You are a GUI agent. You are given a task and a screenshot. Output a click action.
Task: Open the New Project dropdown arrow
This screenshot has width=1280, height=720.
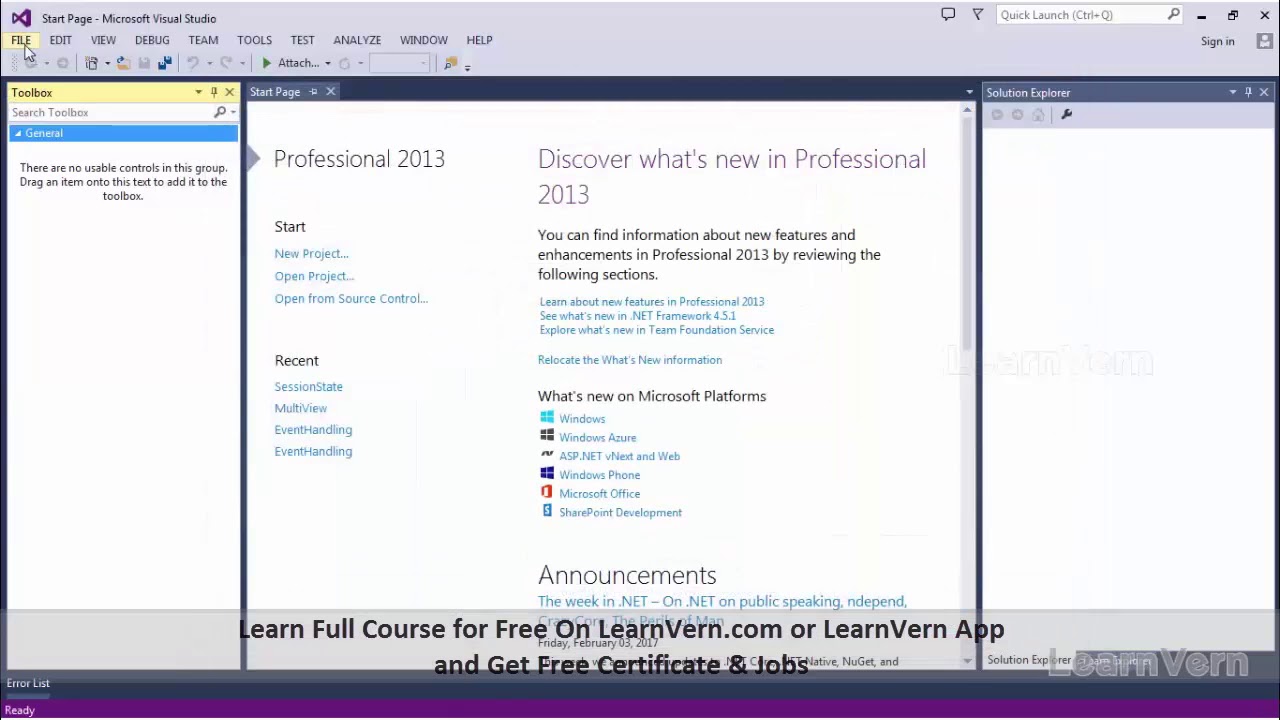tap(107, 63)
